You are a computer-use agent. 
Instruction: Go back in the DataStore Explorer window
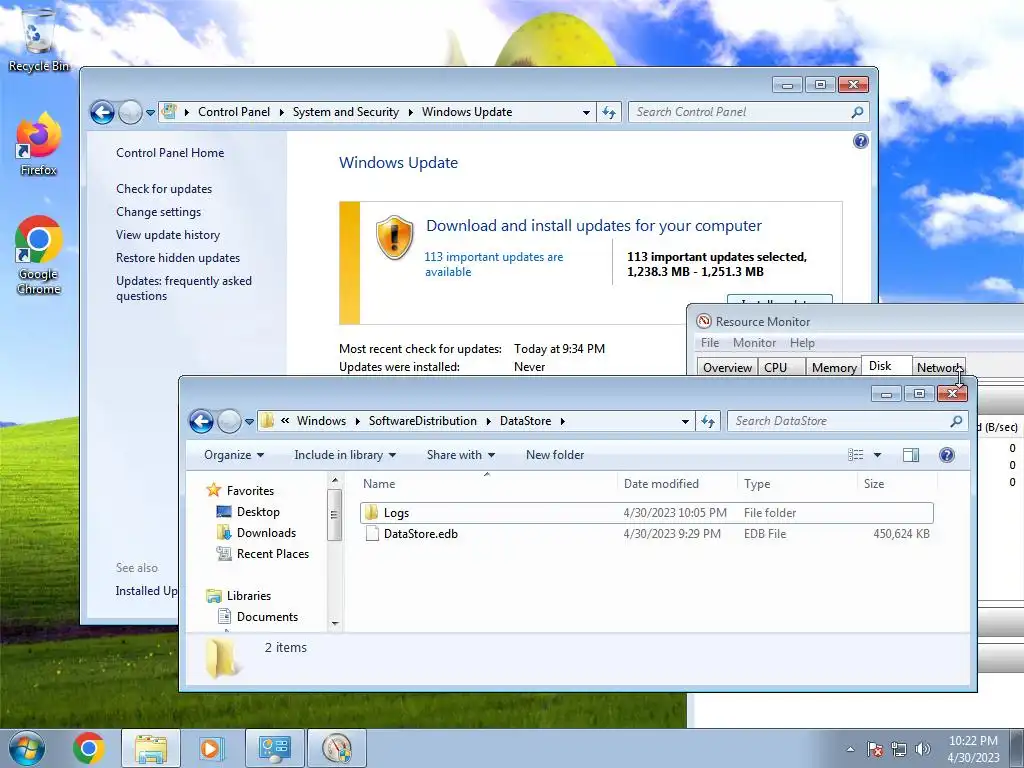click(201, 421)
